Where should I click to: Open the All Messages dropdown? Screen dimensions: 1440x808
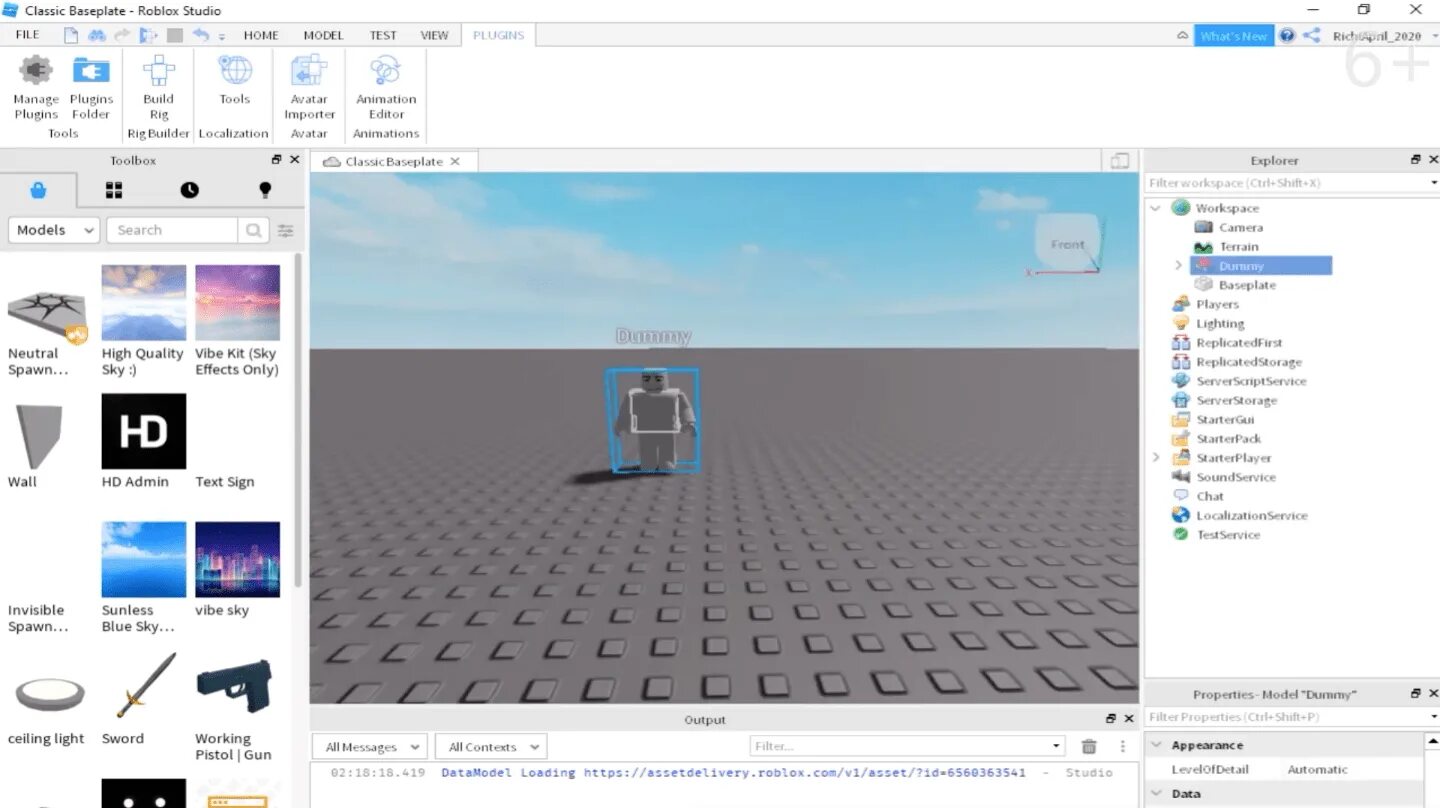pos(370,746)
